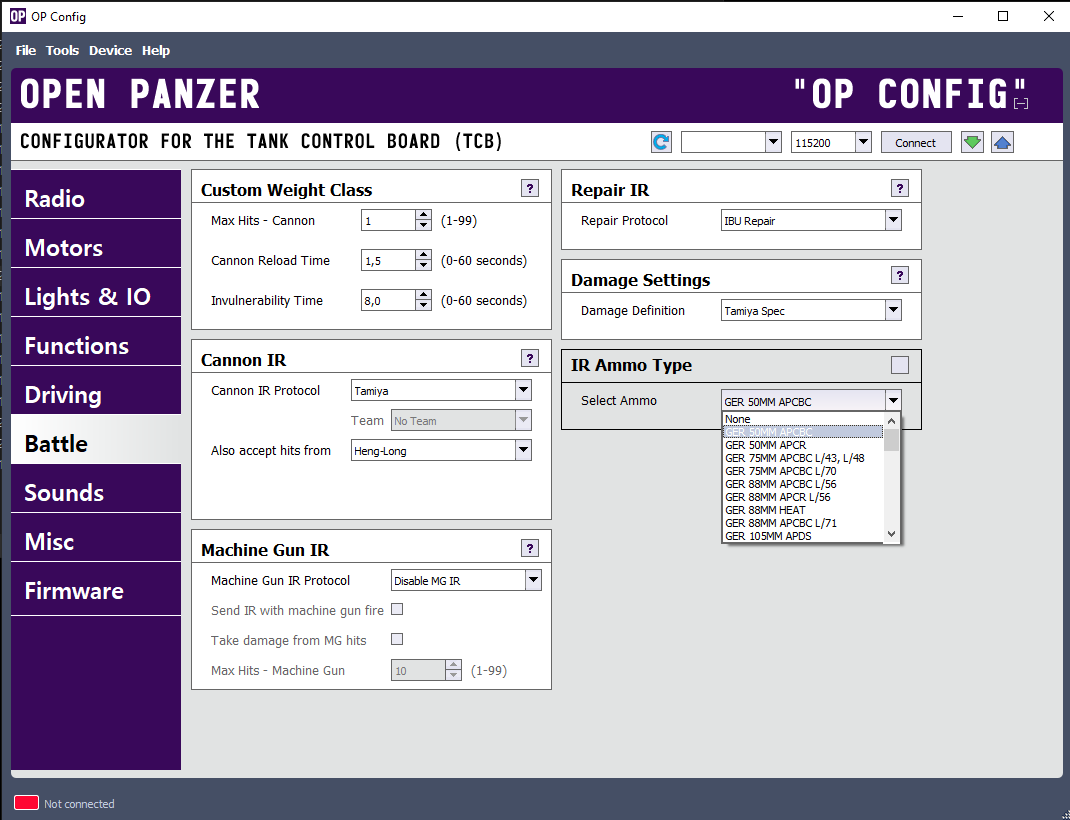The height and width of the screenshot is (820, 1070).
Task: Toggle Take damage from MG hits
Action: [397, 639]
